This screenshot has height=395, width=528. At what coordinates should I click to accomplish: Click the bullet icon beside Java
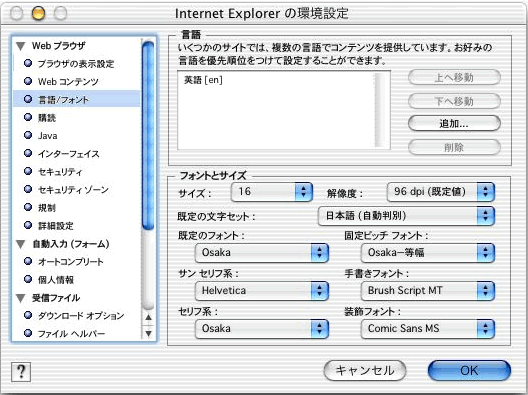coord(28,135)
